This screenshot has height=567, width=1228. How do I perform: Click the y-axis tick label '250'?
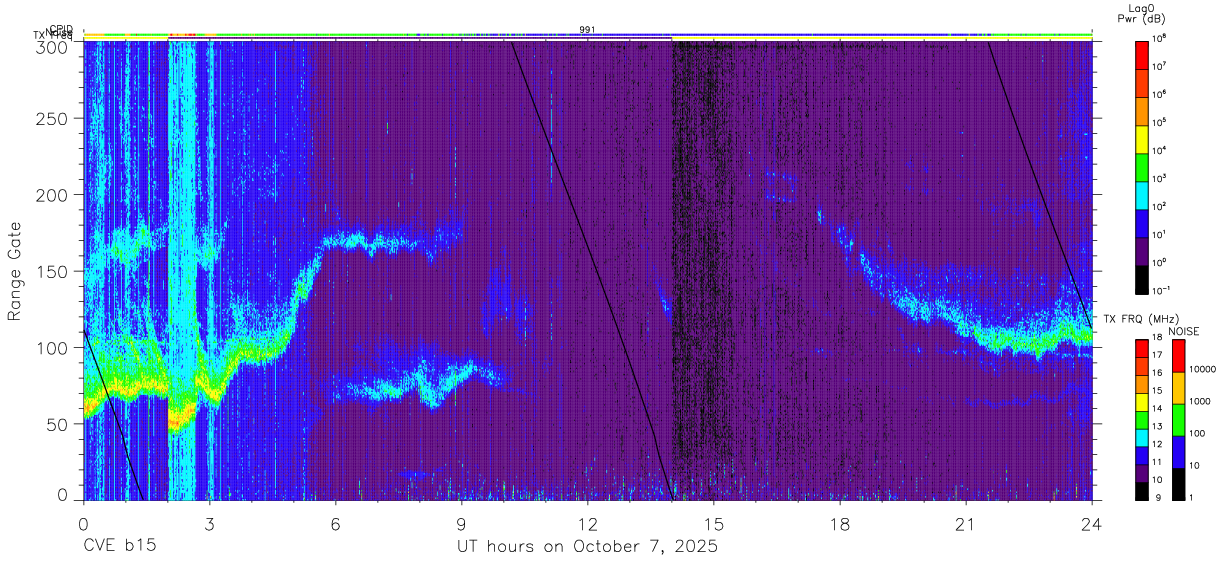(53, 119)
